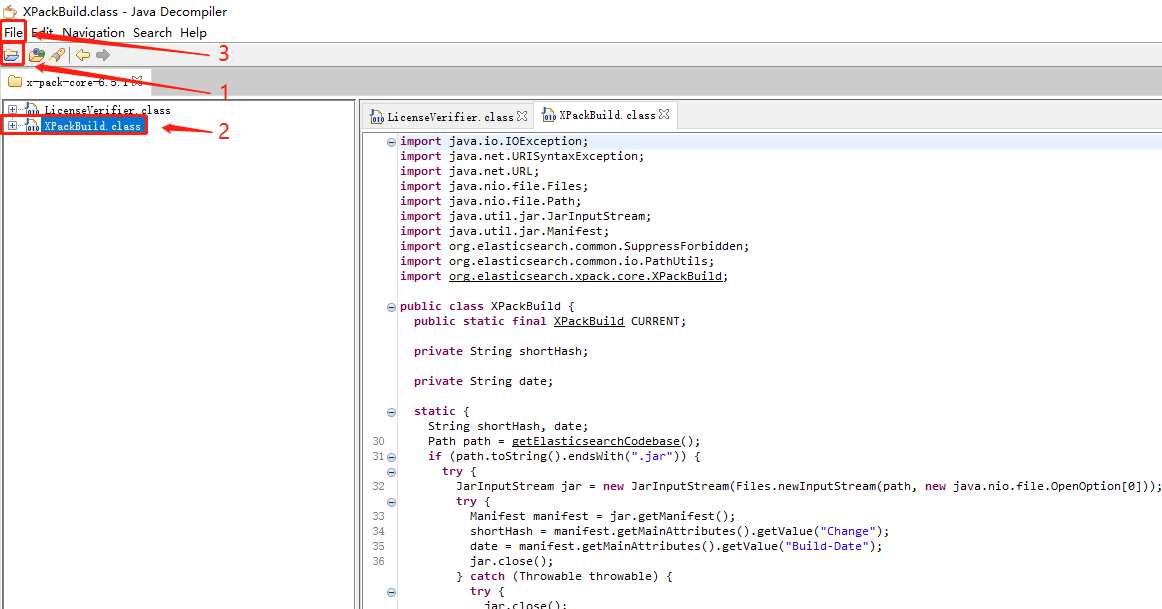
Task: Click the private String shortHash declaration
Action: pos(501,351)
